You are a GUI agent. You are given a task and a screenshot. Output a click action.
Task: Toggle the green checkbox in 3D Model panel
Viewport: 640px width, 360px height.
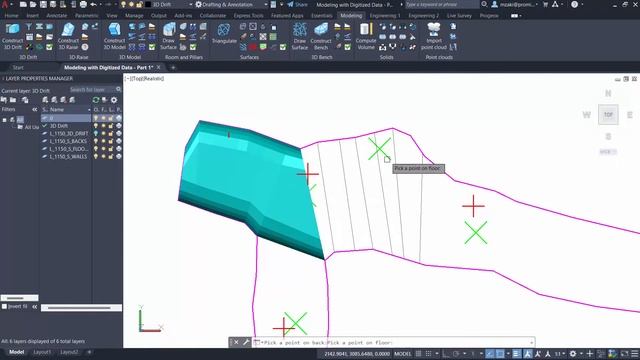tap(152, 47)
